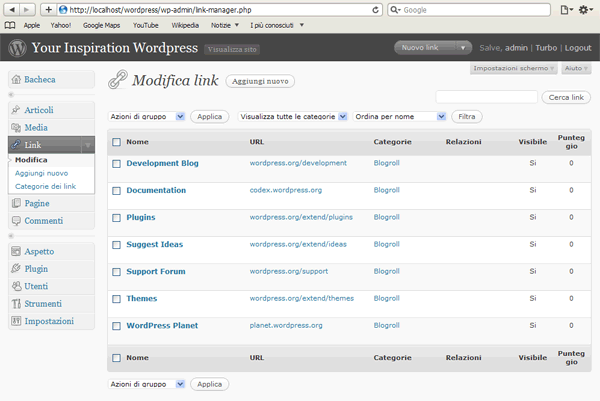Click the Cerca link button
Viewport: 600px width, 401px height.
[x=566, y=97]
